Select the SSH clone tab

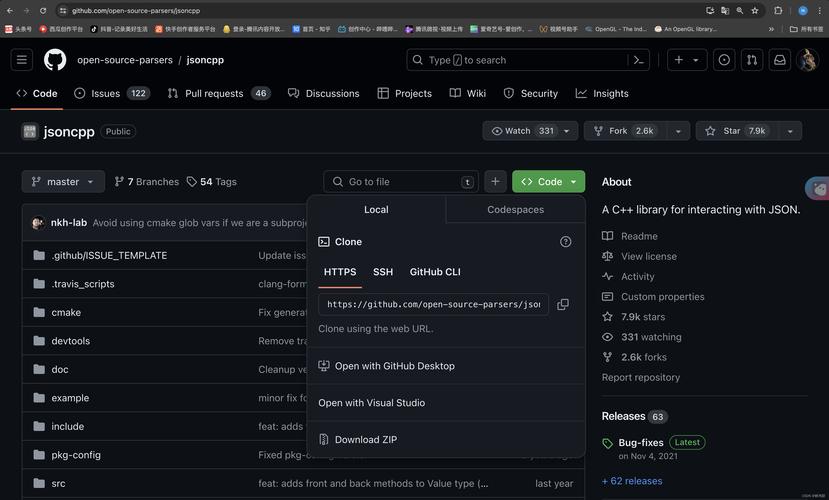(x=383, y=272)
